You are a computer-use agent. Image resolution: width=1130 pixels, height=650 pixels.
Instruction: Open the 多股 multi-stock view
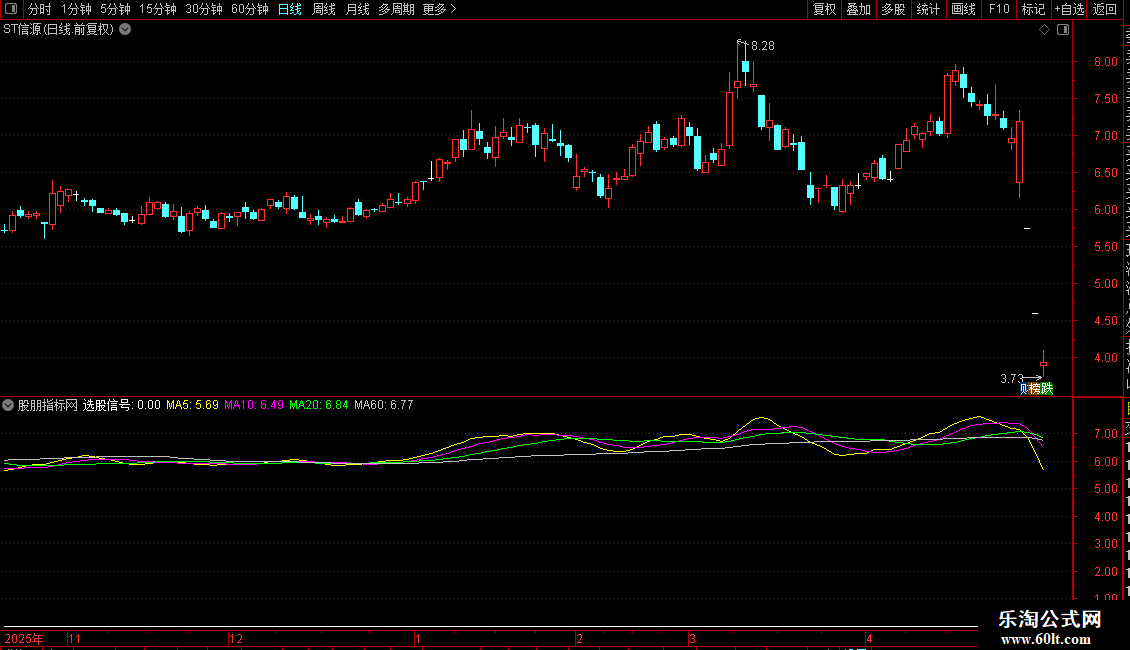tap(893, 9)
